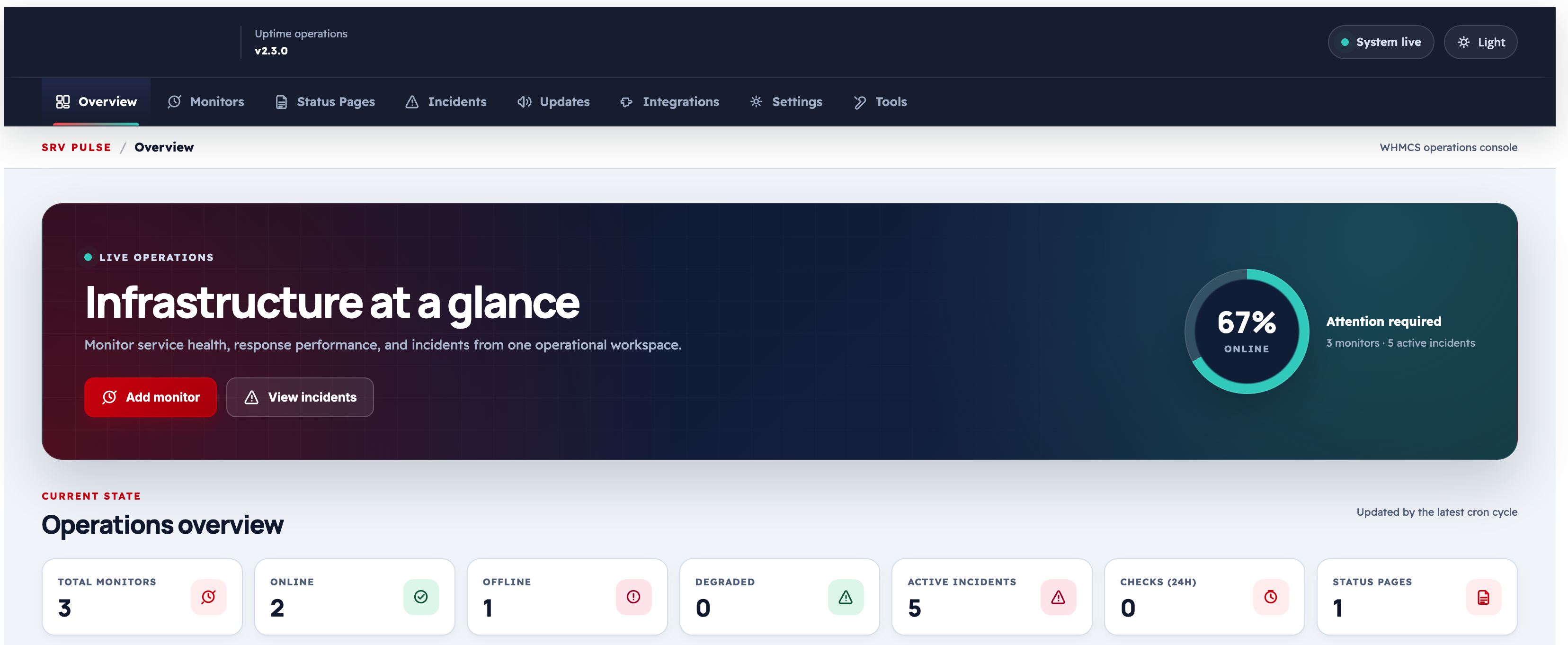Open the Overview tab
This screenshot has height=645, width=1568.
pos(96,102)
